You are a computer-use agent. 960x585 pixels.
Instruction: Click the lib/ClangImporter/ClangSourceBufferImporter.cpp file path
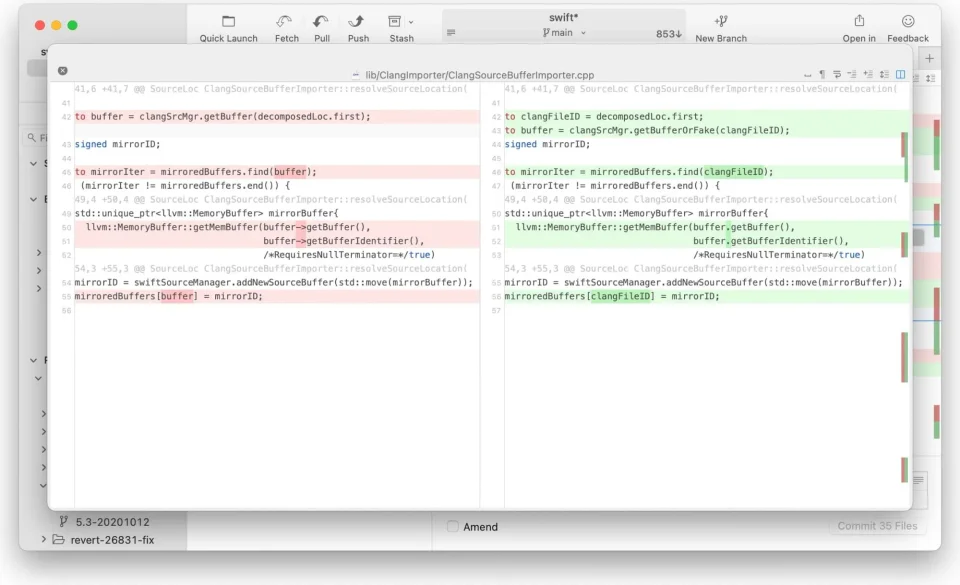tap(479, 75)
